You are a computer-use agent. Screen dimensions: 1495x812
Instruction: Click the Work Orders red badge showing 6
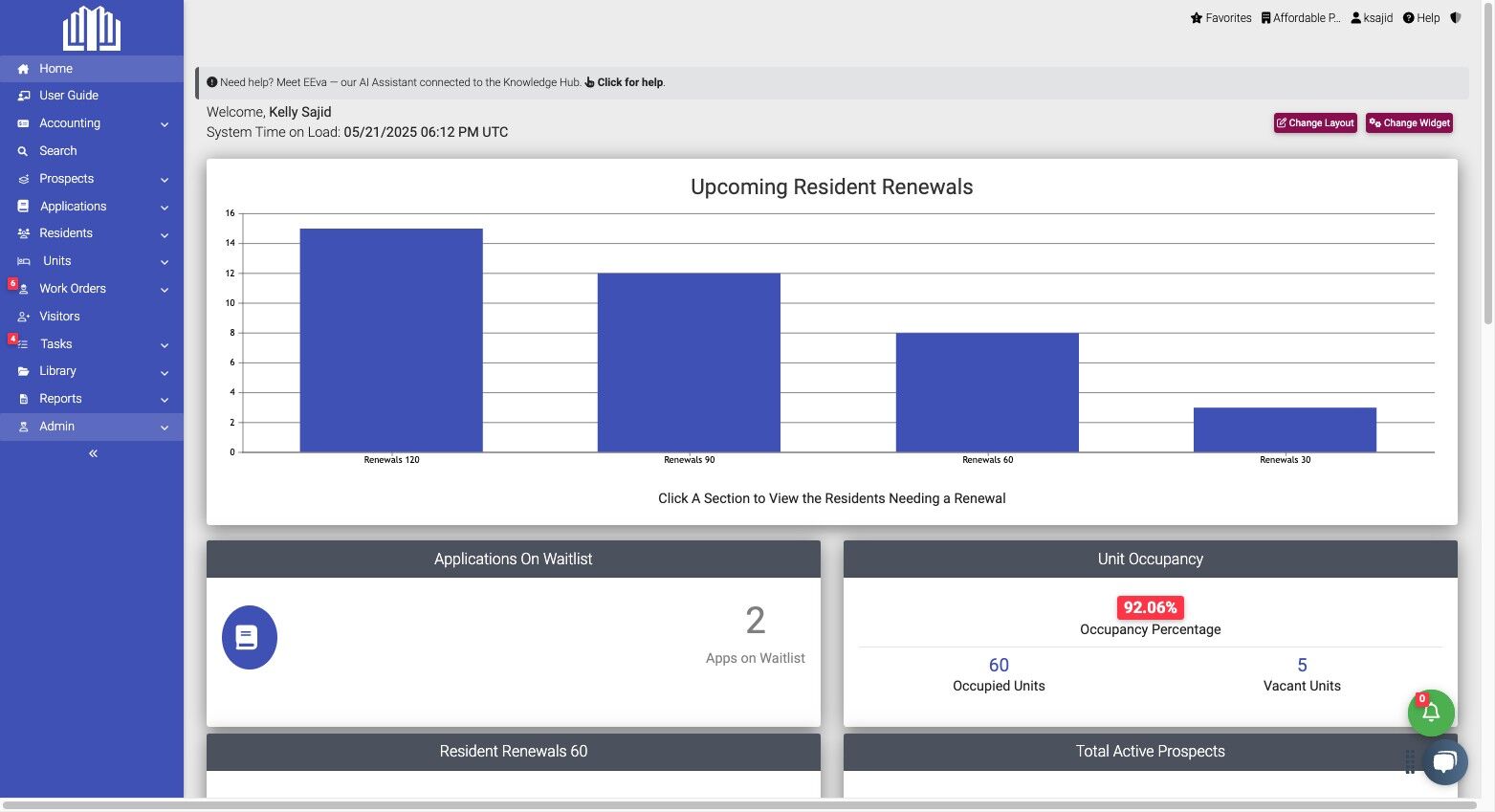(x=12, y=283)
